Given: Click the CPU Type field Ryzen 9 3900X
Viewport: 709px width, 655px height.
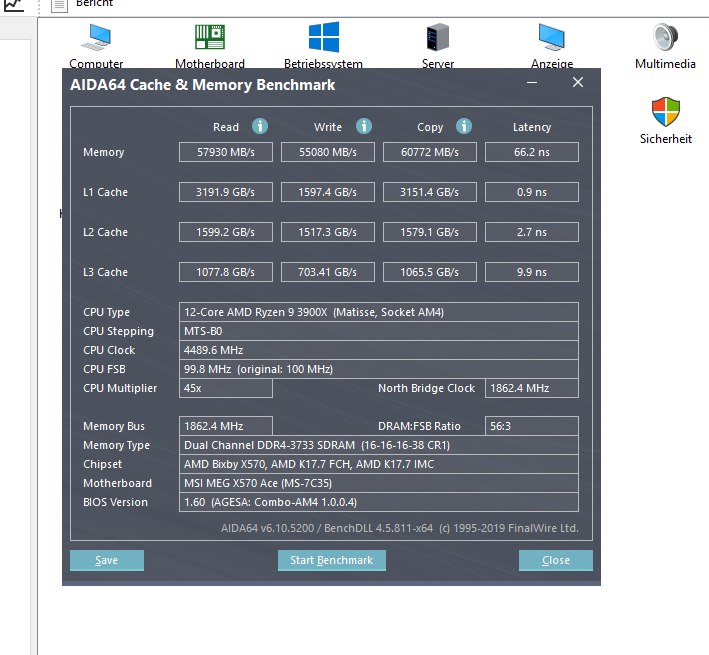Looking at the screenshot, I should coord(379,312).
